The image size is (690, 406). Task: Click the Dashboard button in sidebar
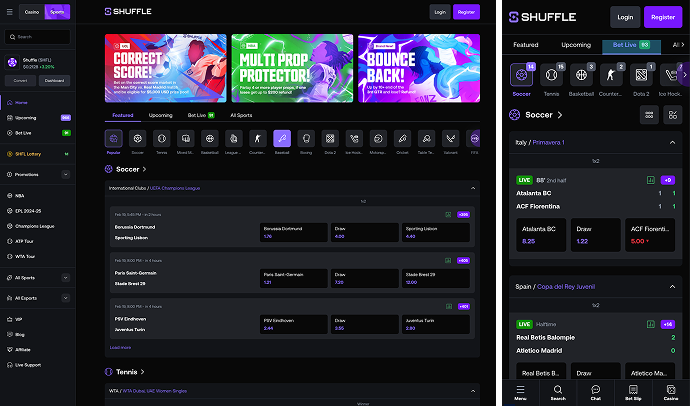click(x=54, y=80)
